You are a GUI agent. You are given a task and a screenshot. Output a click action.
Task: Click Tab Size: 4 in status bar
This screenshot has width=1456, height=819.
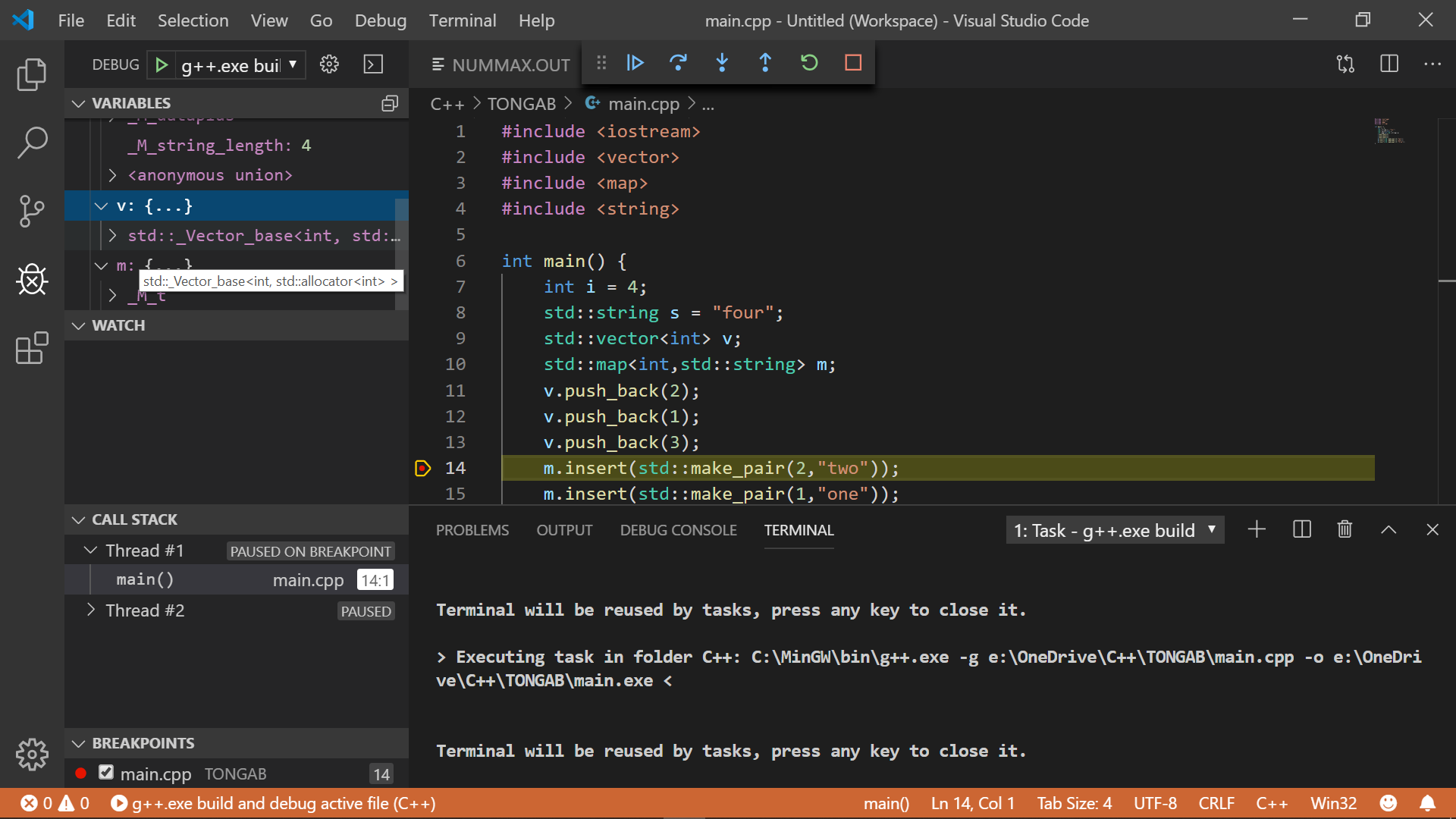click(x=1074, y=803)
